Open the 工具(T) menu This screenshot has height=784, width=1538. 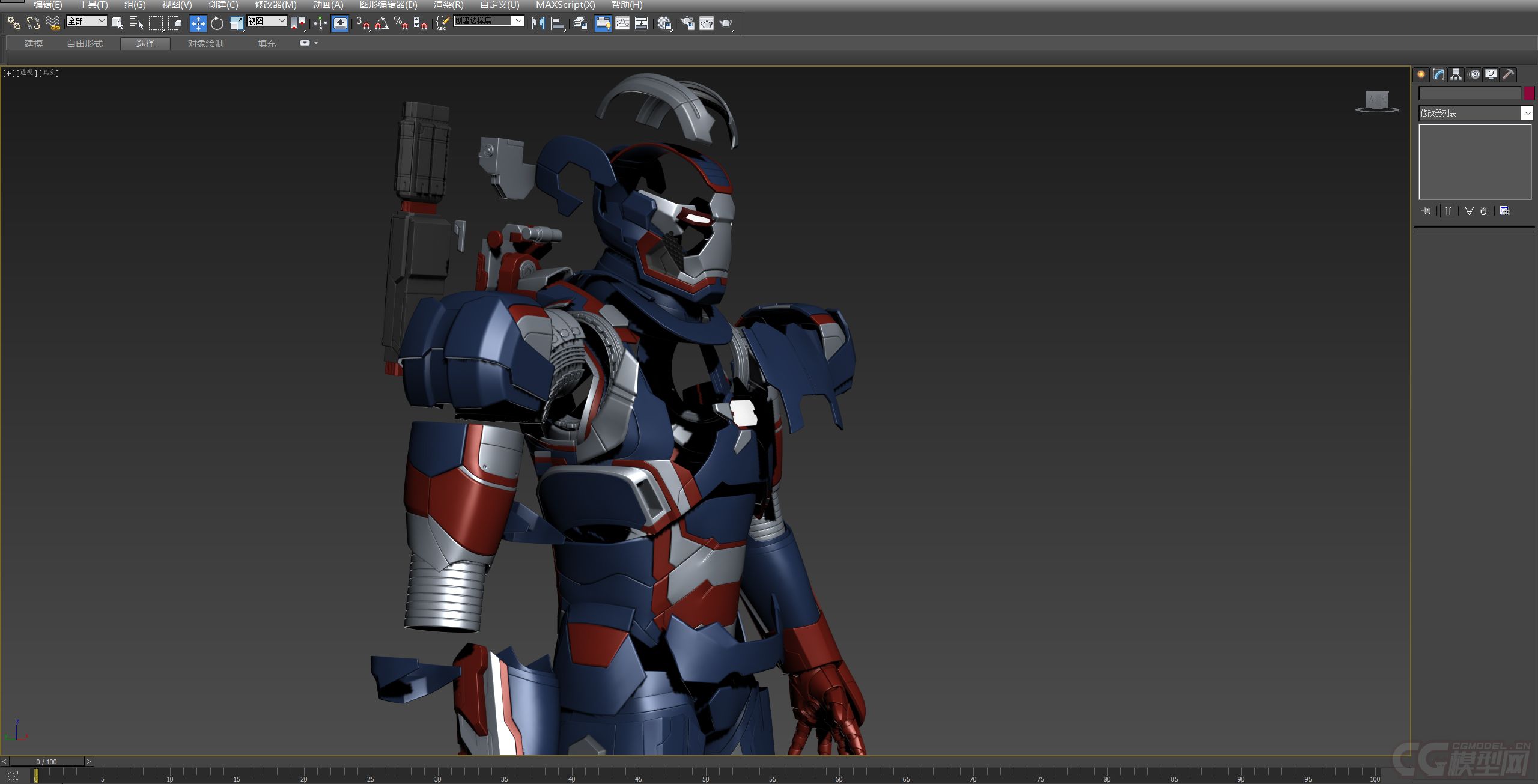(93, 5)
